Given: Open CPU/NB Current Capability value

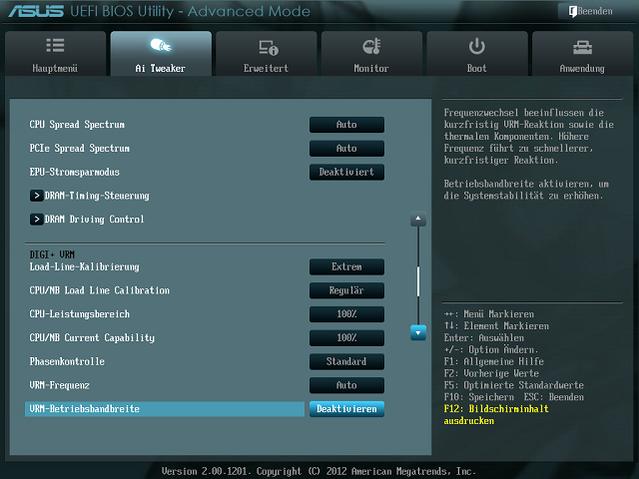Looking at the screenshot, I should point(347,338).
